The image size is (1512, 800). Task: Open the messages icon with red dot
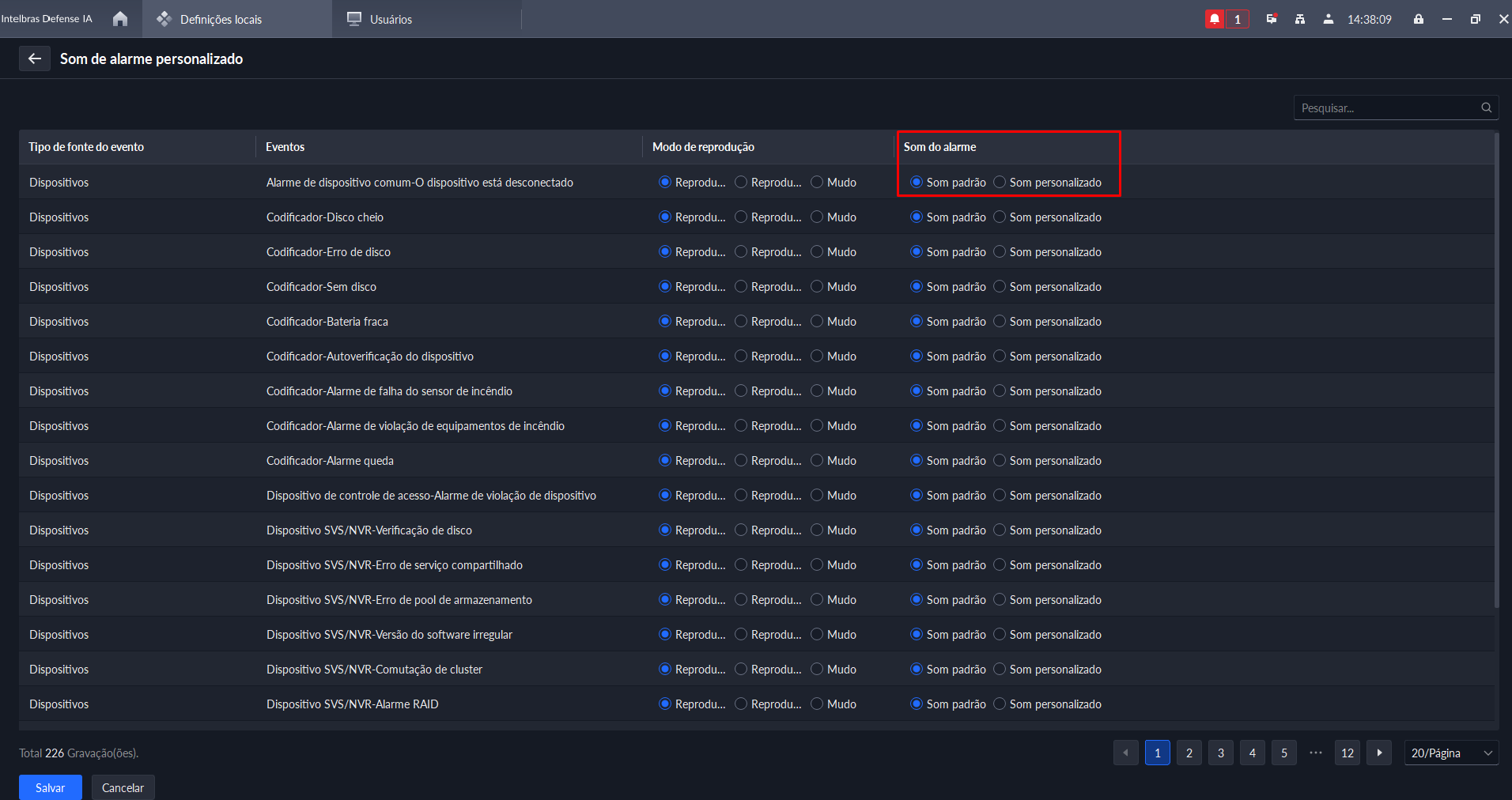click(1272, 19)
